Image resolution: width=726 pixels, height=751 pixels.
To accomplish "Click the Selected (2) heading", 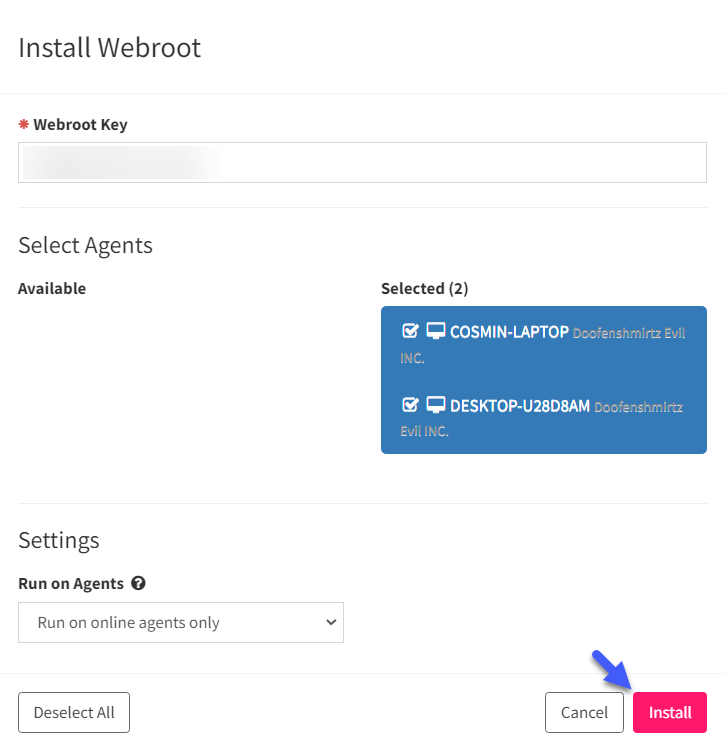I will pos(424,288).
